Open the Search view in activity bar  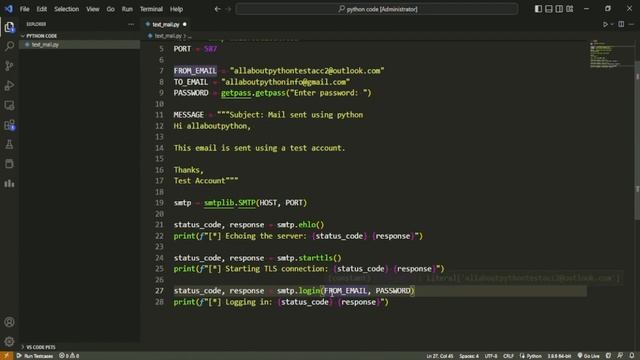[9, 46]
